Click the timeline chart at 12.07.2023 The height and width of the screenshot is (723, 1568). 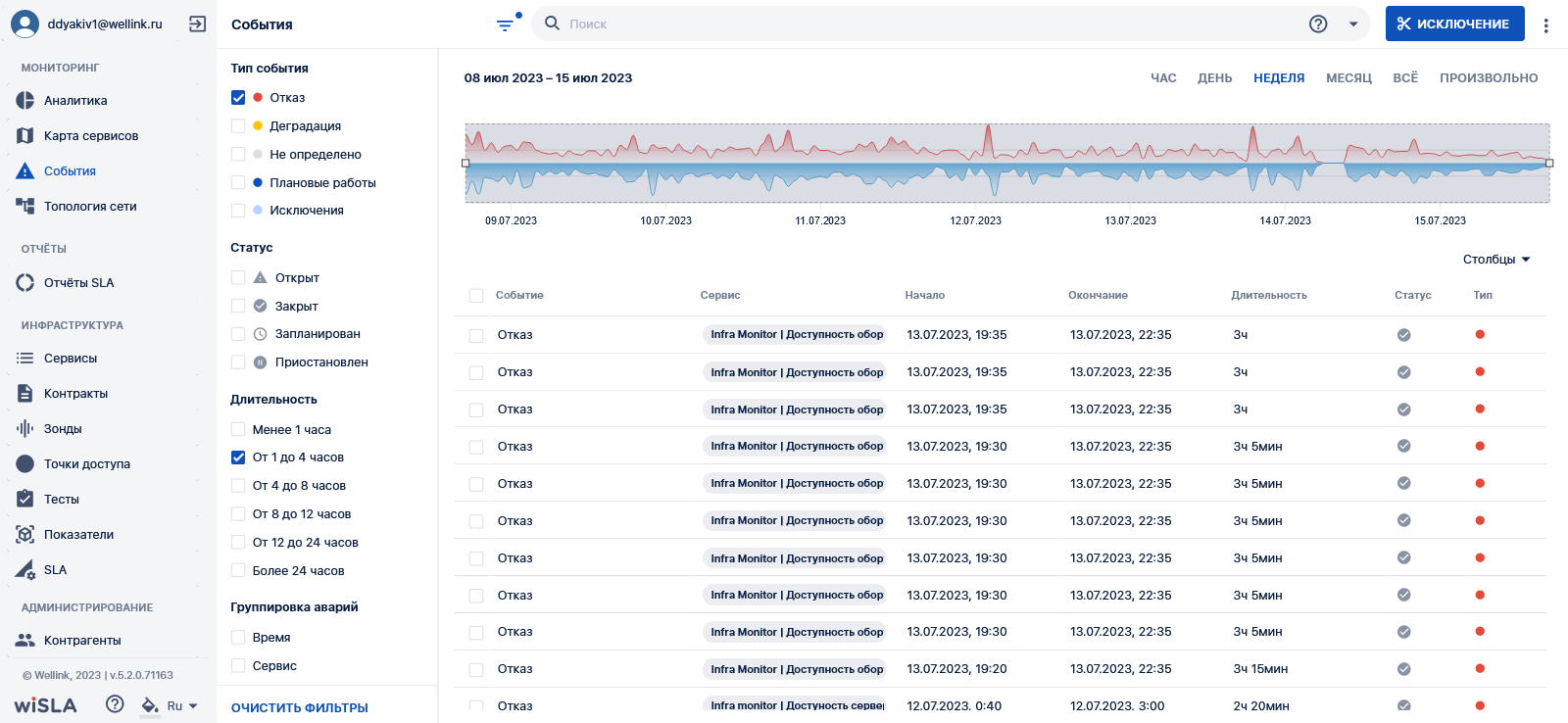976,164
